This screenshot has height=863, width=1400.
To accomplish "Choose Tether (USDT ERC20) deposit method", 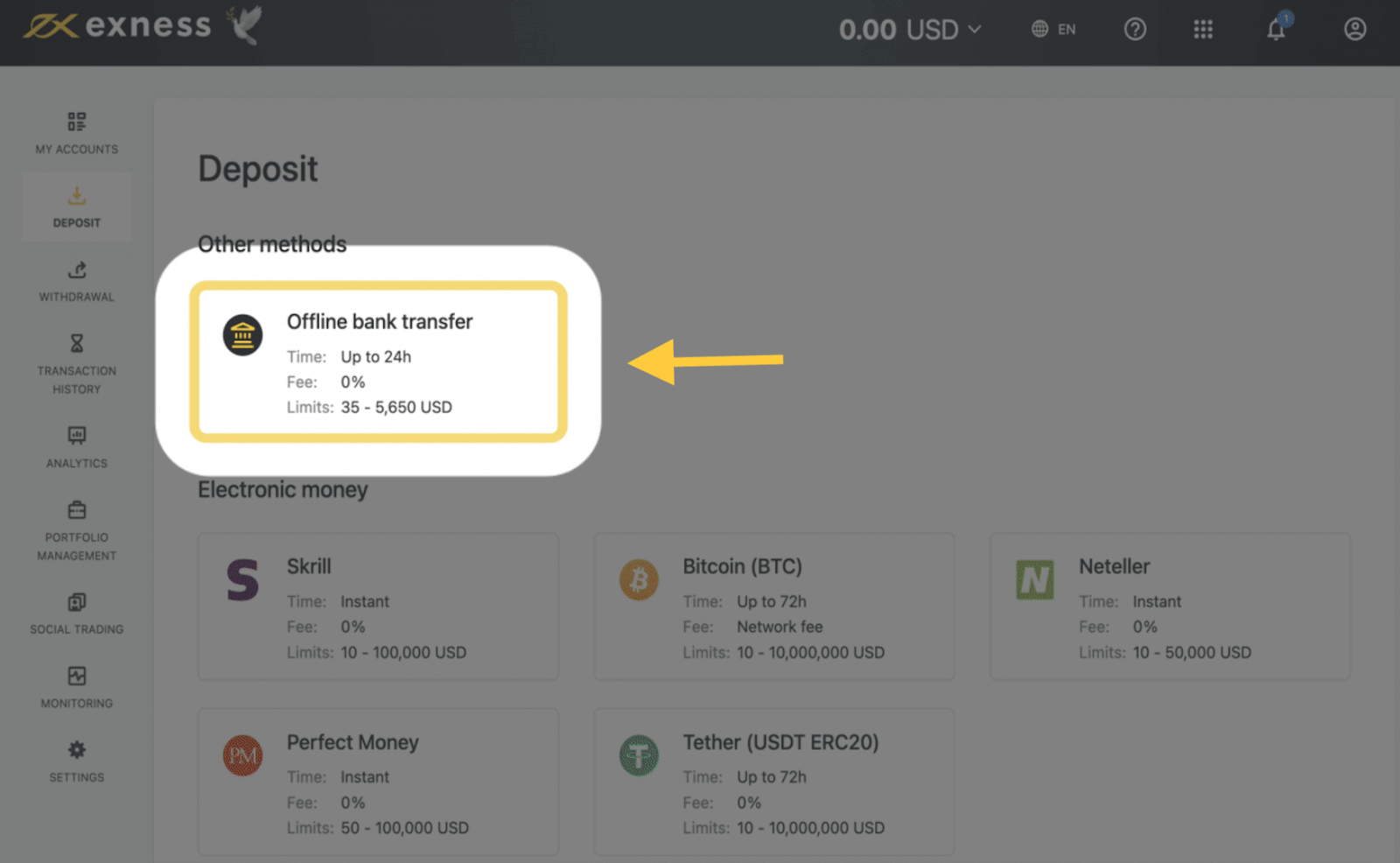I will click(x=773, y=782).
